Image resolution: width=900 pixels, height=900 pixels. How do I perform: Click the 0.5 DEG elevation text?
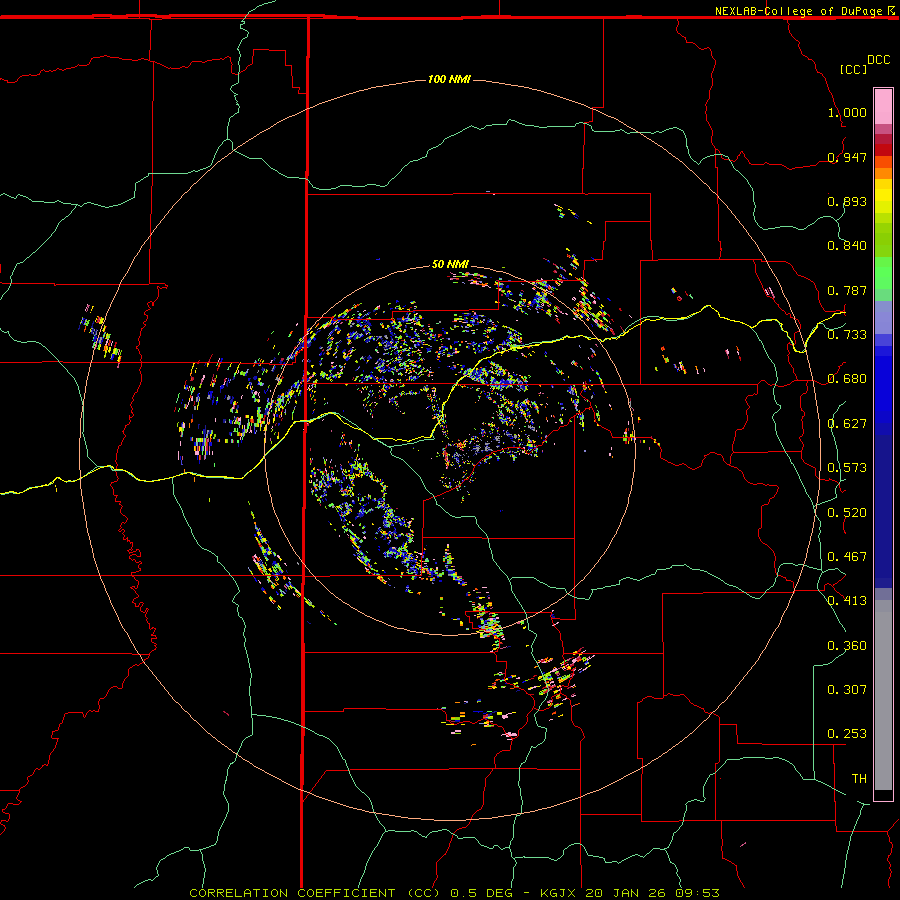[x=481, y=893]
